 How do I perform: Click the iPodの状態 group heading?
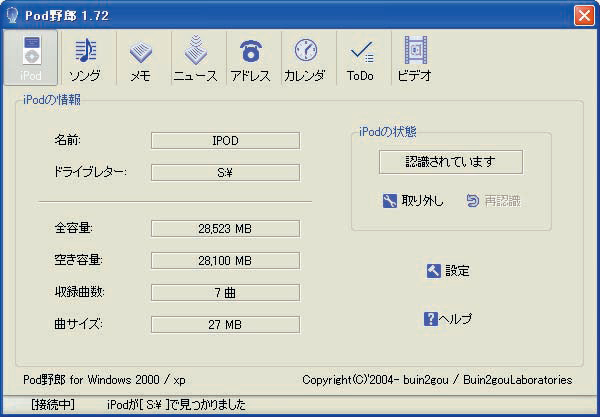pyautogui.click(x=388, y=132)
